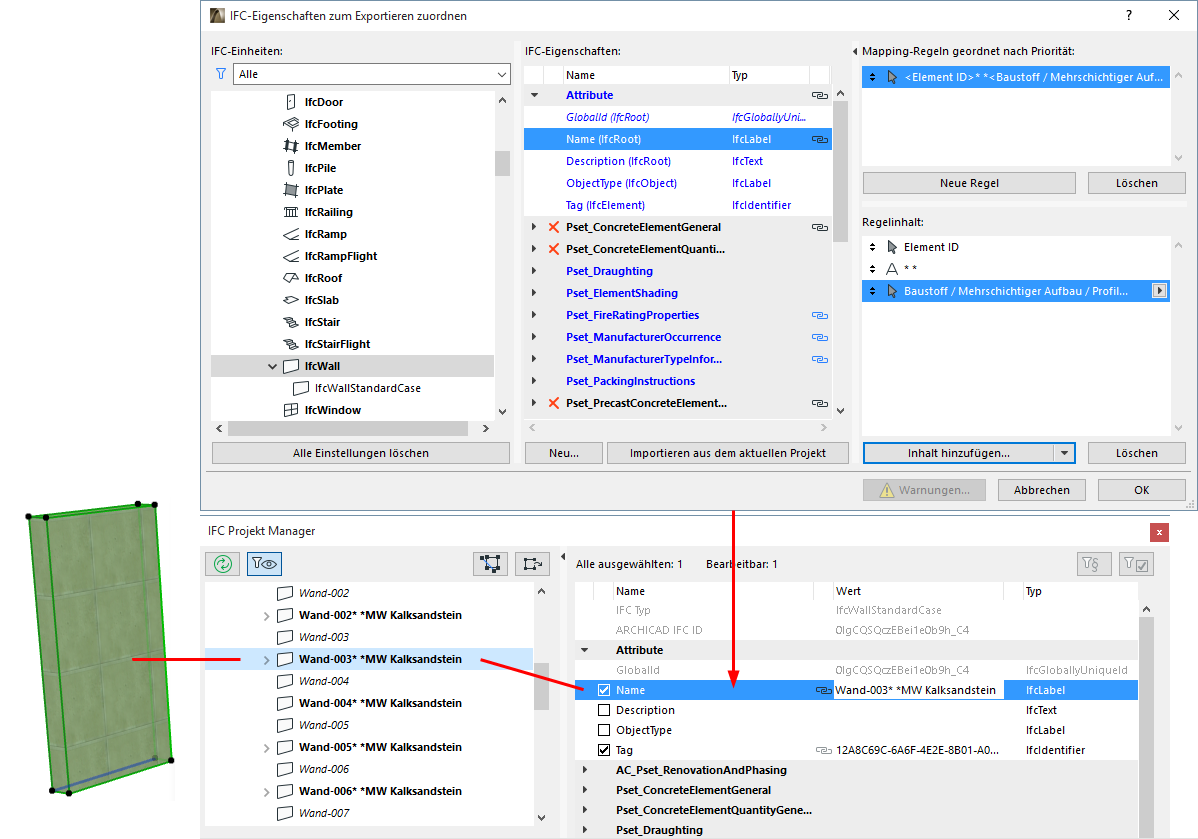Toggle the filter visible elements eye icon
1198x839 pixels.
point(264,564)
